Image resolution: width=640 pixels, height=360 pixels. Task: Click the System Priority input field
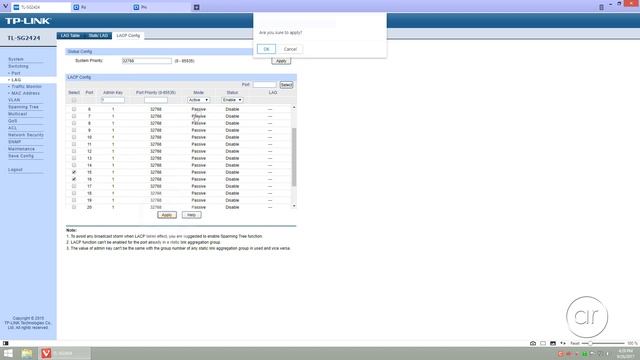click(x=147, y=61)
